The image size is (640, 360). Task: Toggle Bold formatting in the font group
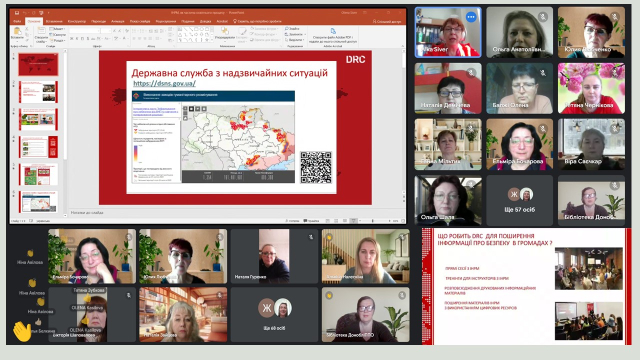(x=71, y=39)
